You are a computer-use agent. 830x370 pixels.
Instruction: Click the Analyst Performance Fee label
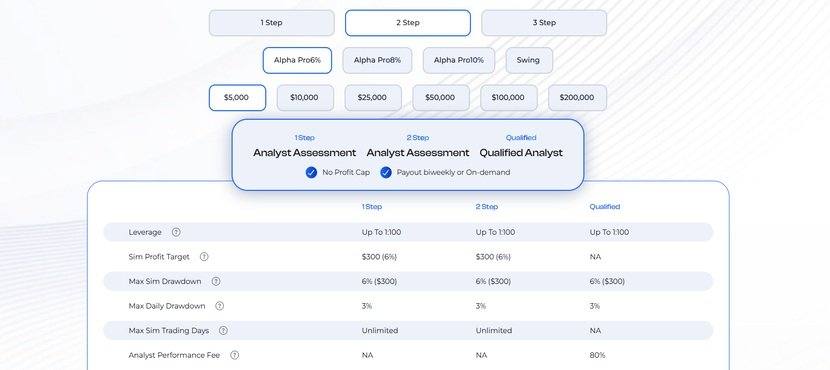(x=174, y=355)
